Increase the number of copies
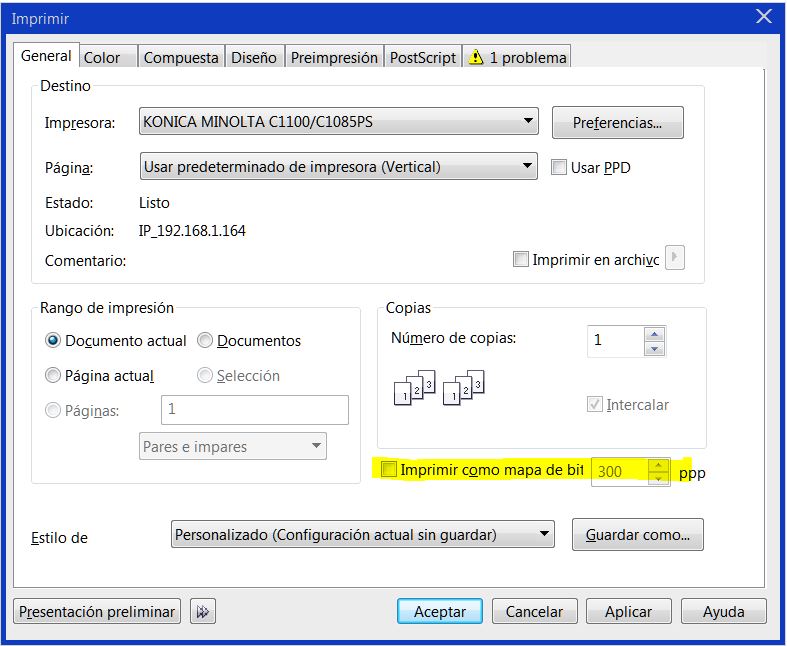The image size is (787, 646). 655,334
